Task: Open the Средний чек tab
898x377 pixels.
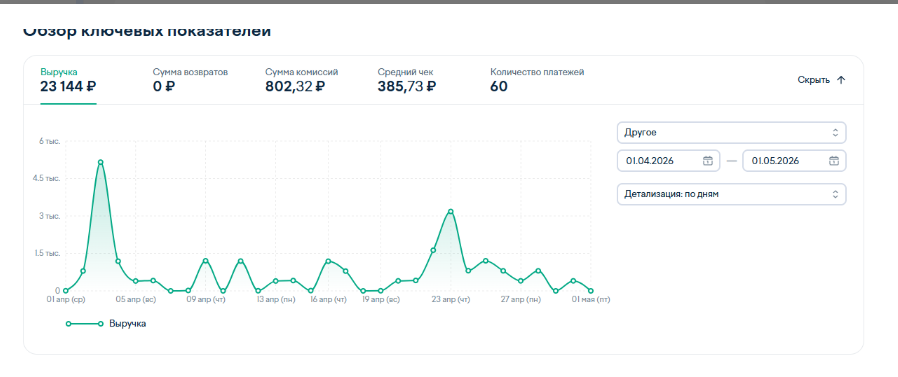Action: pyautogui.click(x=407, y=80)
